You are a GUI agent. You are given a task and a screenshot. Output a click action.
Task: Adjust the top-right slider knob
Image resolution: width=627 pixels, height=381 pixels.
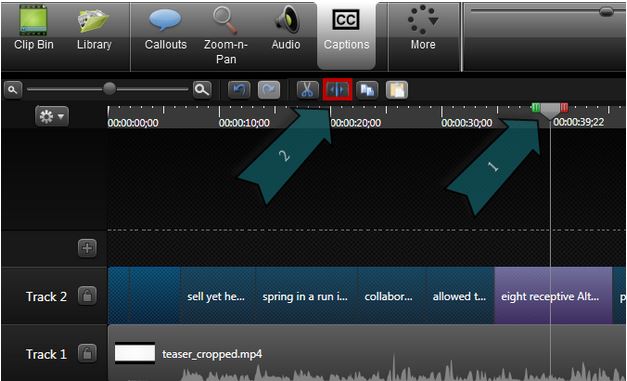(x=607, y=12)
